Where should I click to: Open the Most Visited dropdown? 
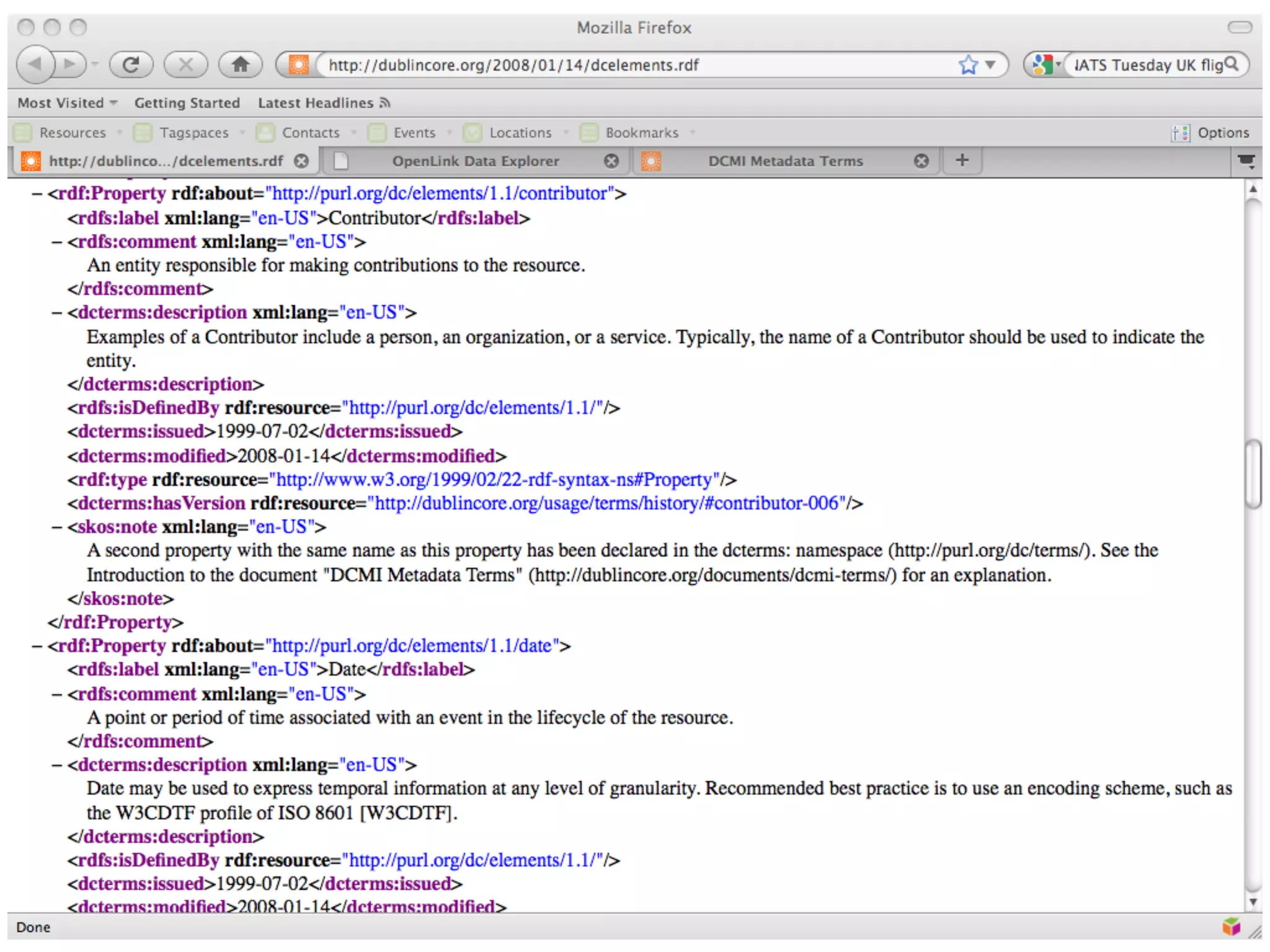tap(67, 103)
